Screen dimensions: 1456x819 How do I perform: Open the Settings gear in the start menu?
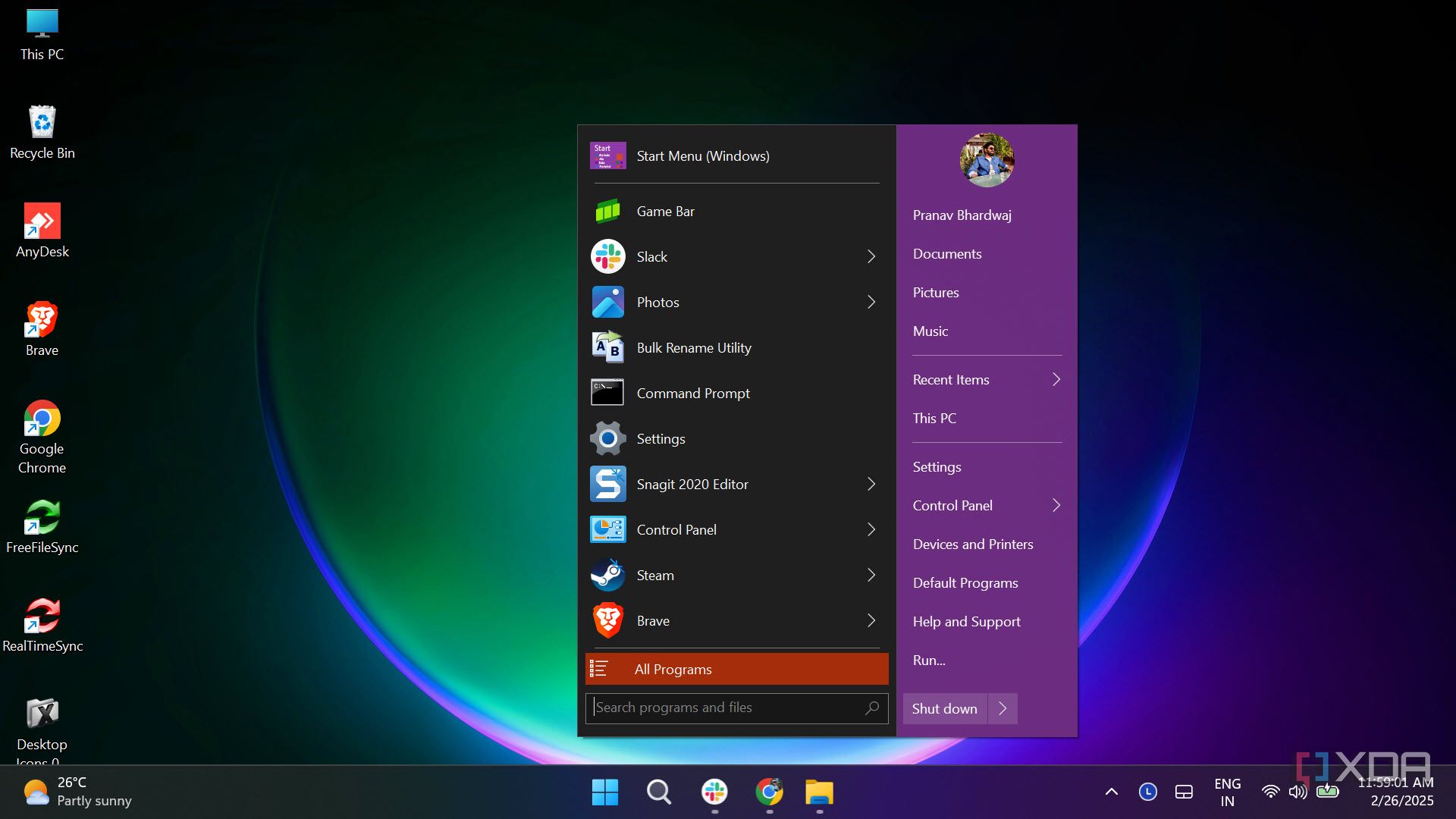click(x=660, y=438)
